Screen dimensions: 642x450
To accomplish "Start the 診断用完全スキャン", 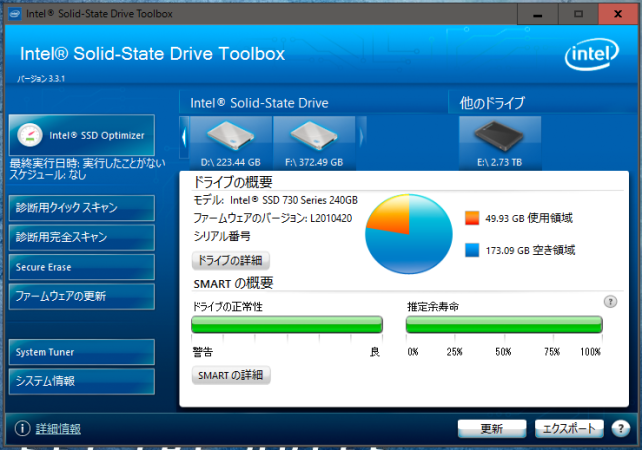I will point(82,237).
